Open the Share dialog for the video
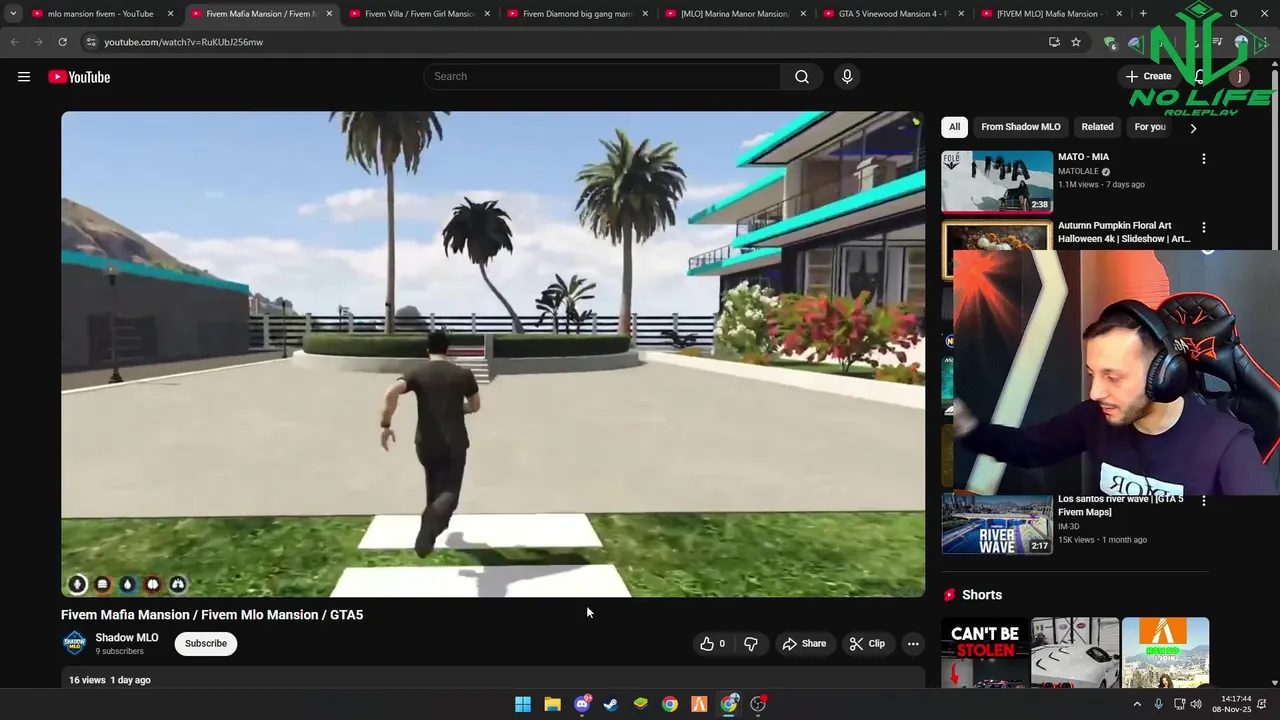This screenshot has width=1280, height=720. click(804, 644)
